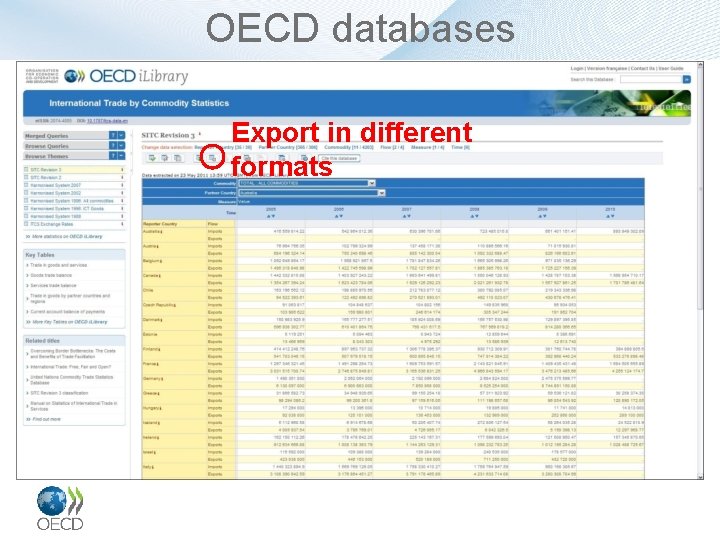Click the second toolbar icon beside the green arrow
The image size is (720, 540).
[164, 158]
